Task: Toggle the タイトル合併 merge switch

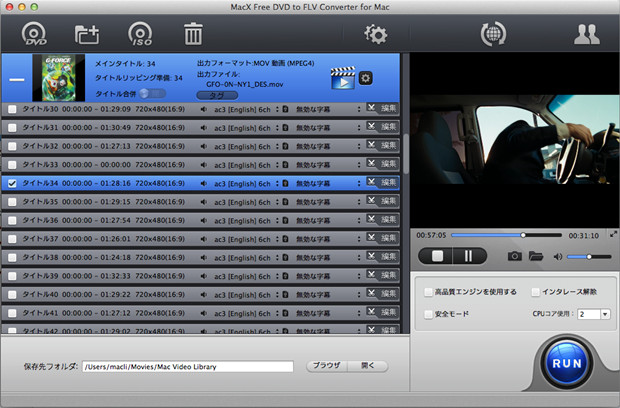Action: (152, 94)
